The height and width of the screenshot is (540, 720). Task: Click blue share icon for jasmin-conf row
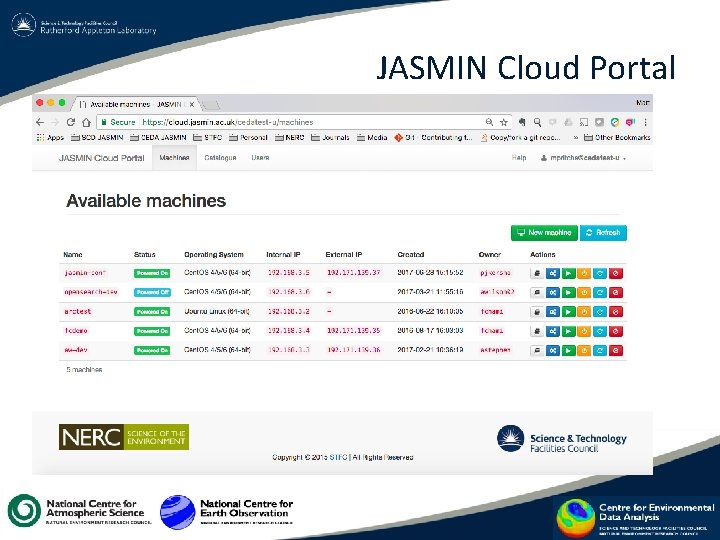(553, 273)
